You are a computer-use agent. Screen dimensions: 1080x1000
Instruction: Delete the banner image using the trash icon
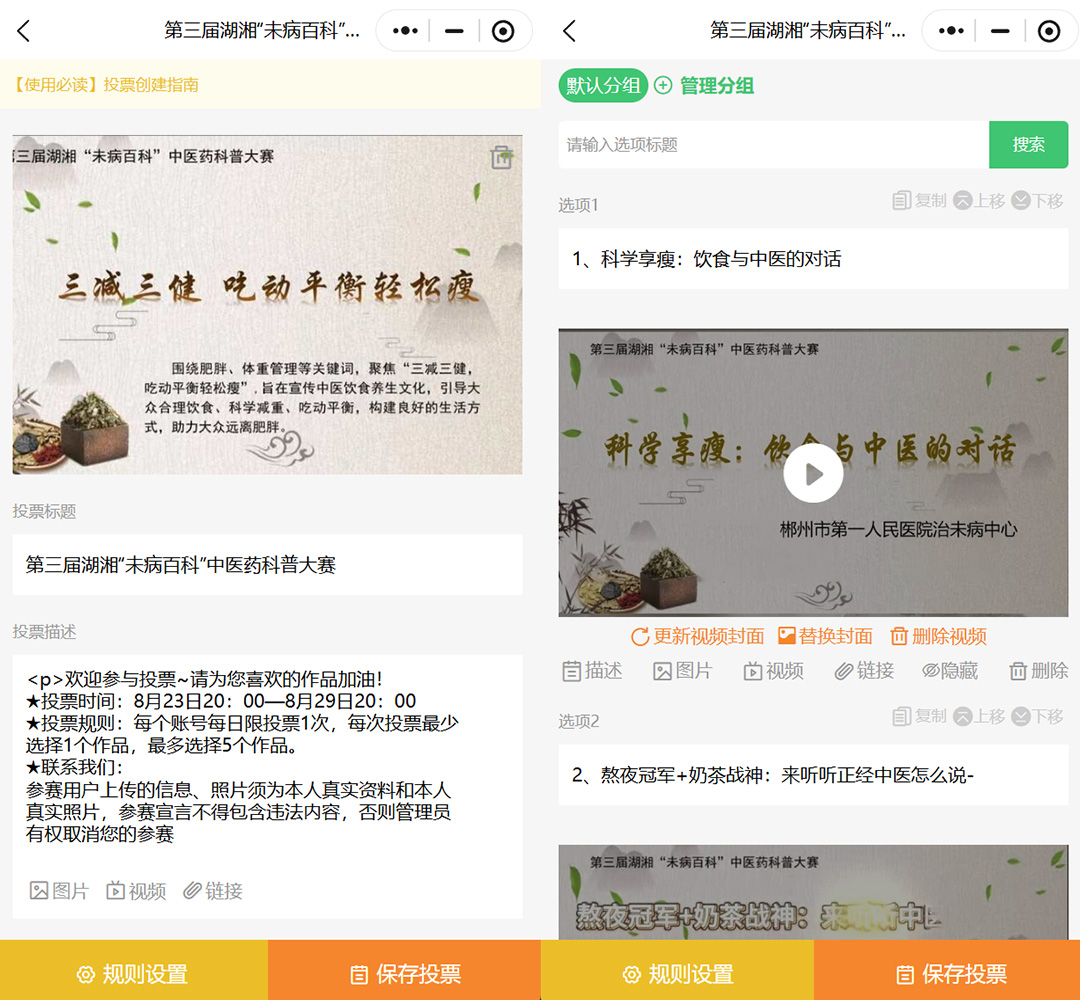click(501, 157)
